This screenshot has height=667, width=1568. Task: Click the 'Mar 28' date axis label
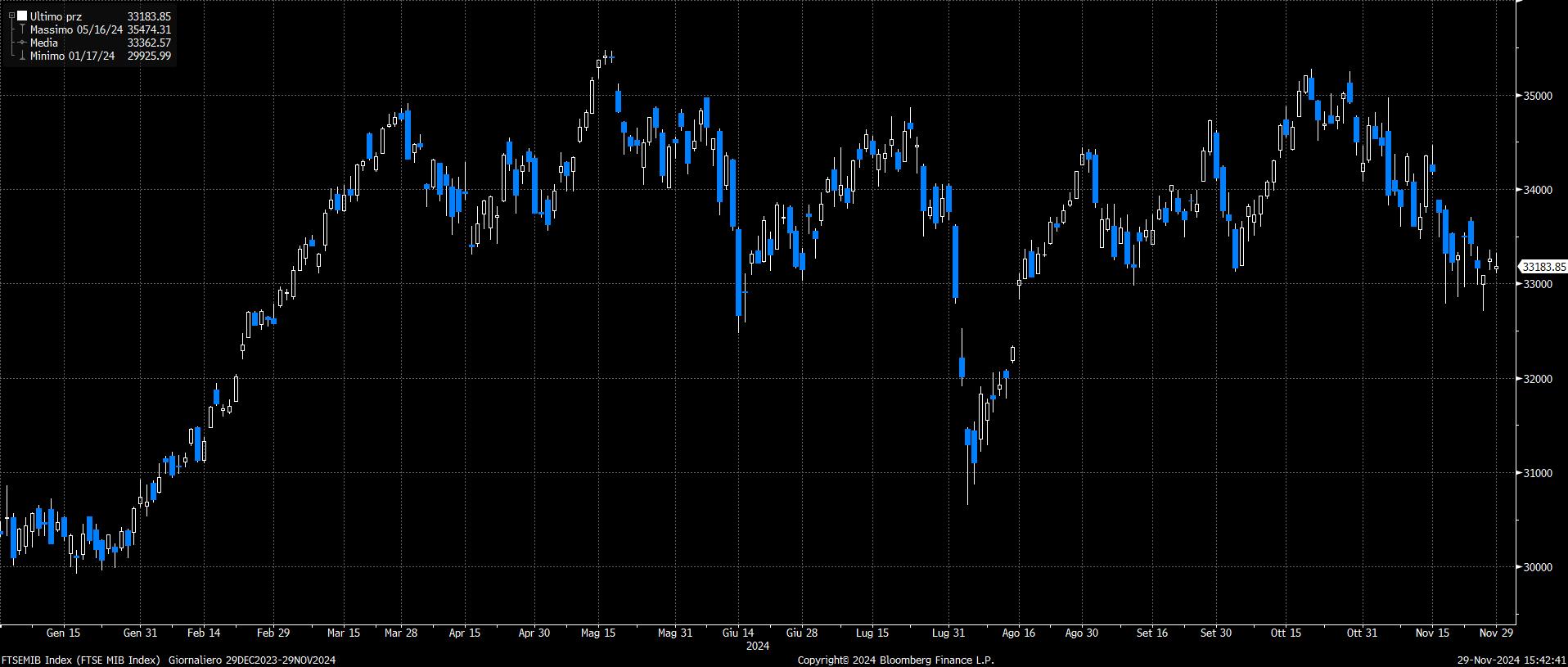400,633
